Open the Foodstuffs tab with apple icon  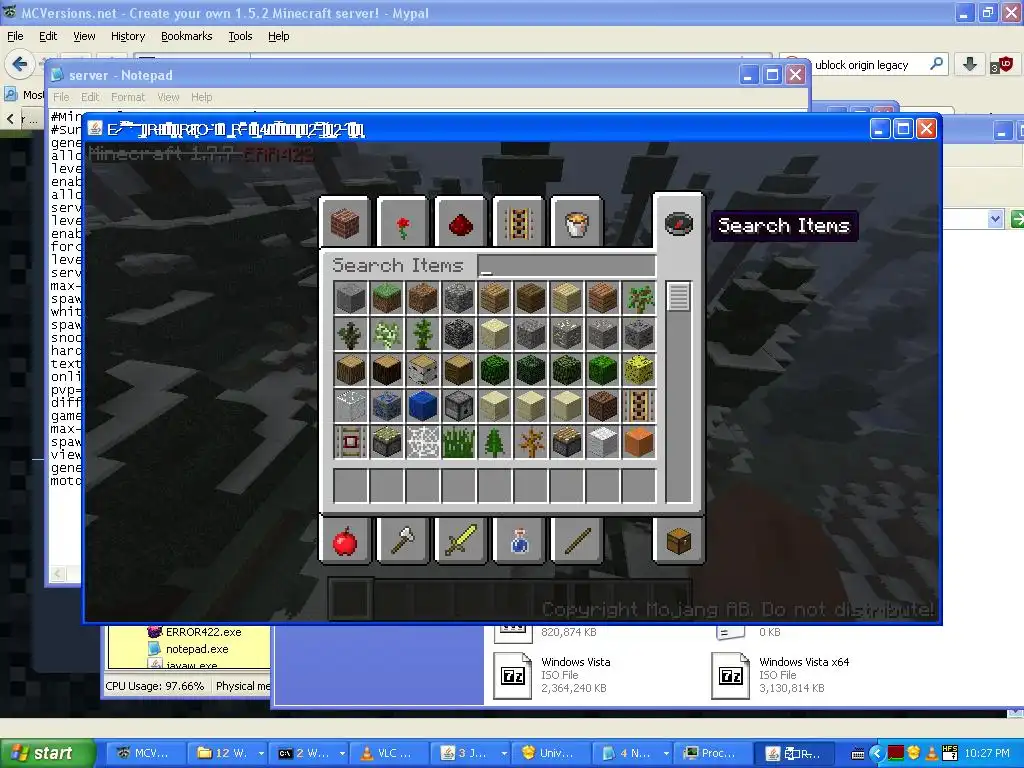[345, 540]
